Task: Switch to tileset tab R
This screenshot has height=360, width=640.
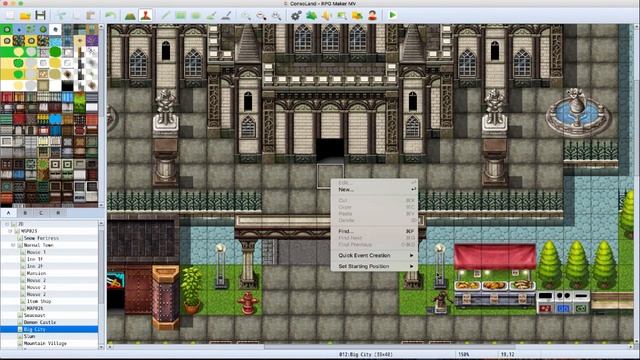Action: tap(58, 213)
